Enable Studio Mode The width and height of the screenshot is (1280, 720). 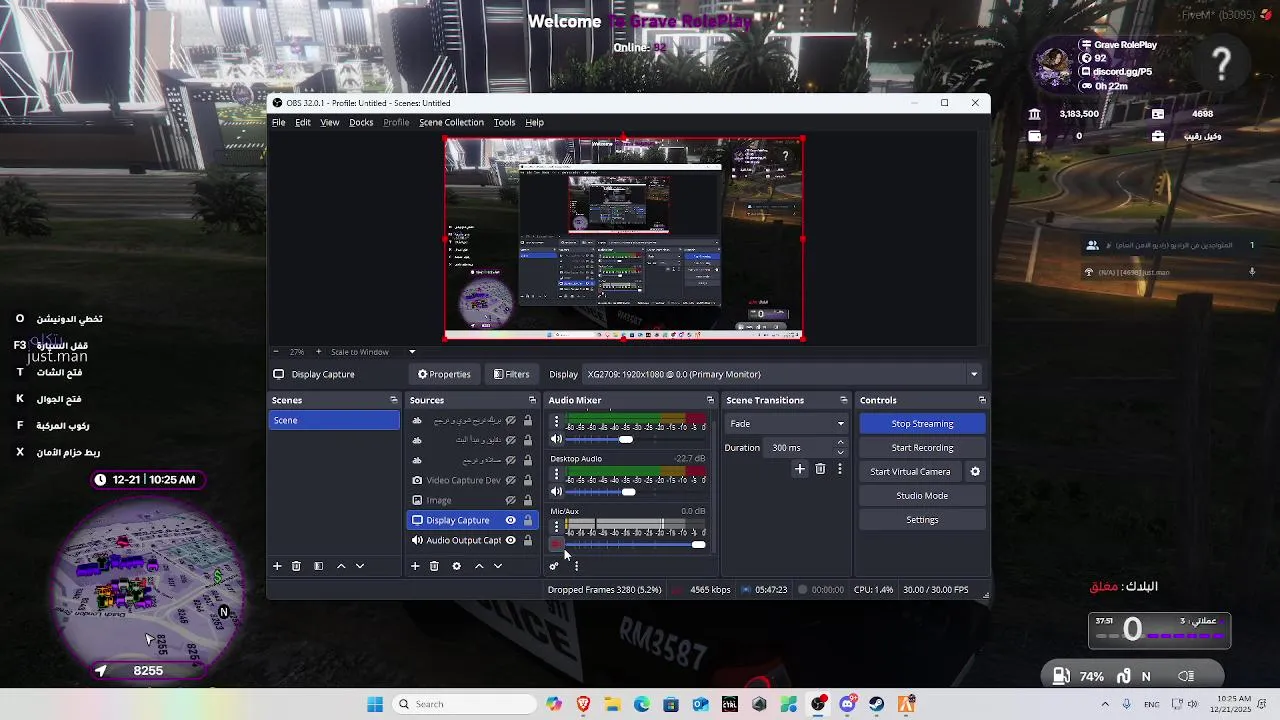(922, 496)
